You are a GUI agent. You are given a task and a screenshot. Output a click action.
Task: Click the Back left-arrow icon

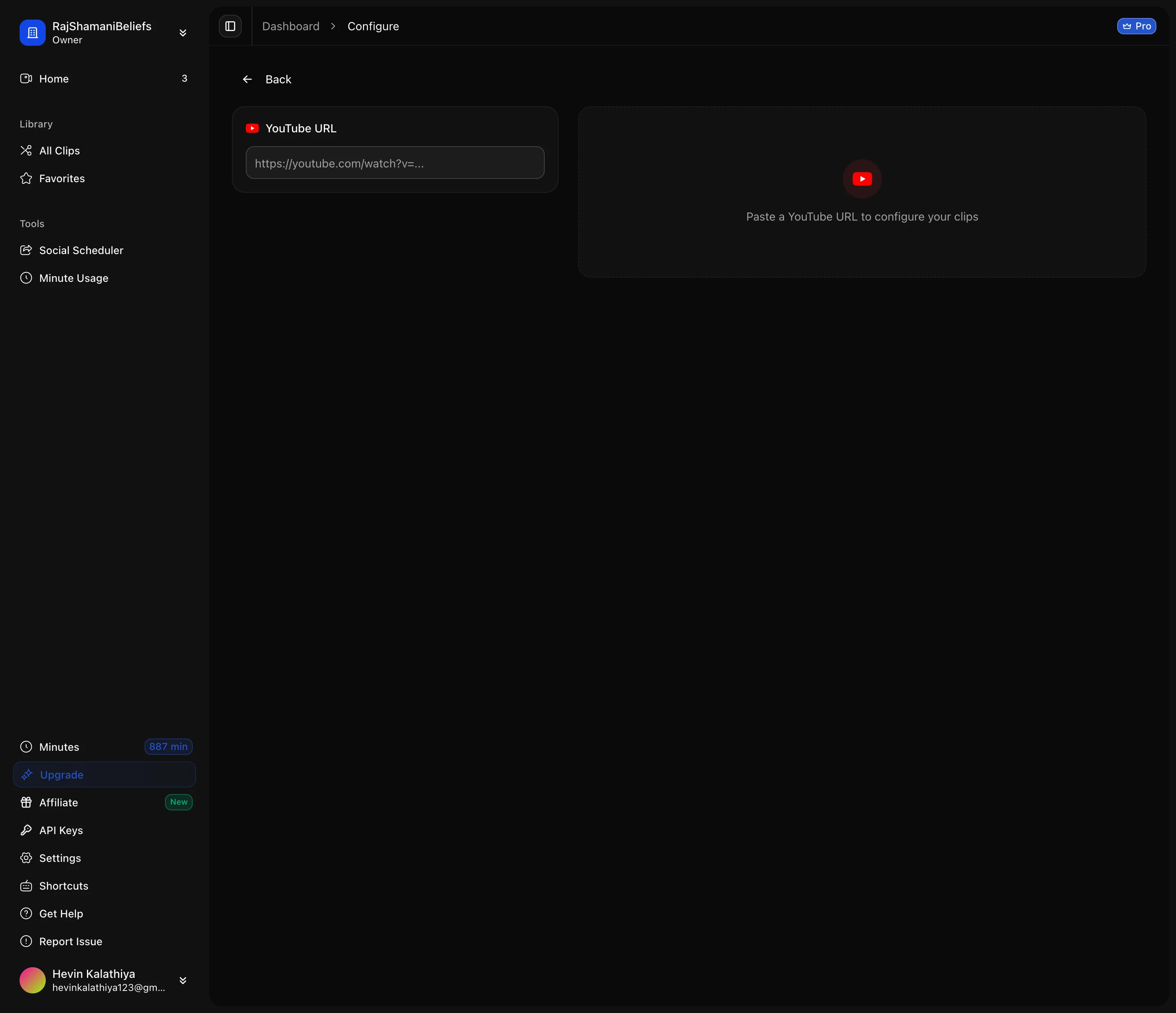247,80
